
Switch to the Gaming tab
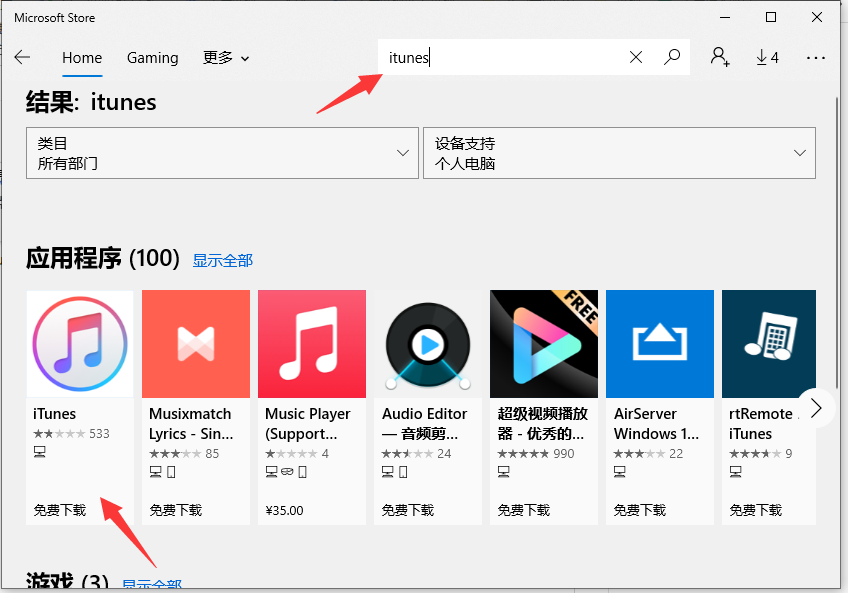(x=152, y=58)
